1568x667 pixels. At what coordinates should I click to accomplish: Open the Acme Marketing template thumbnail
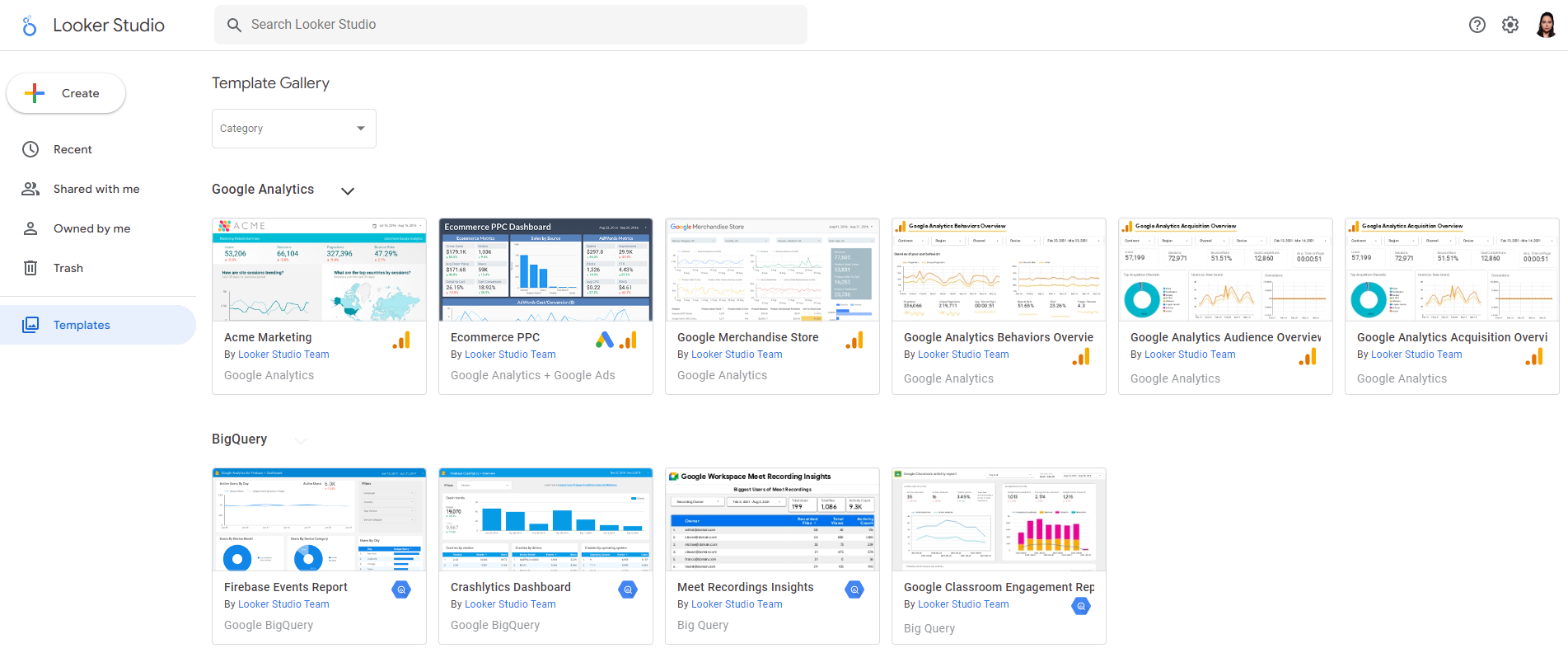(x=319, y=270)
